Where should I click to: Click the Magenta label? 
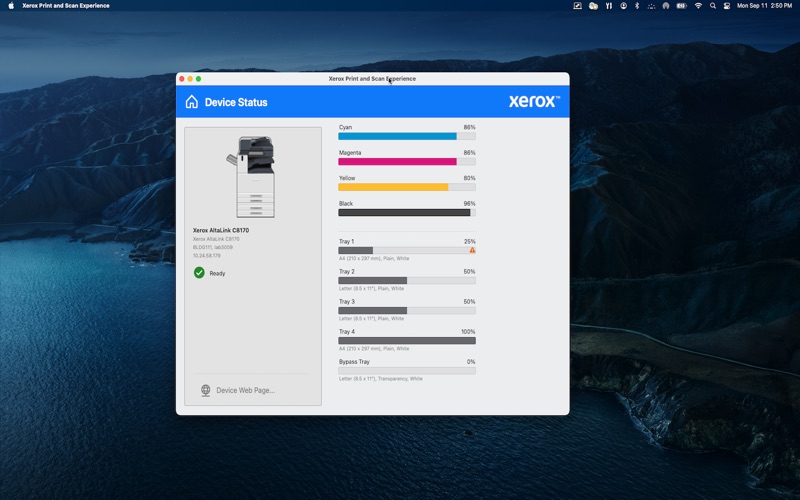point(350,153)
